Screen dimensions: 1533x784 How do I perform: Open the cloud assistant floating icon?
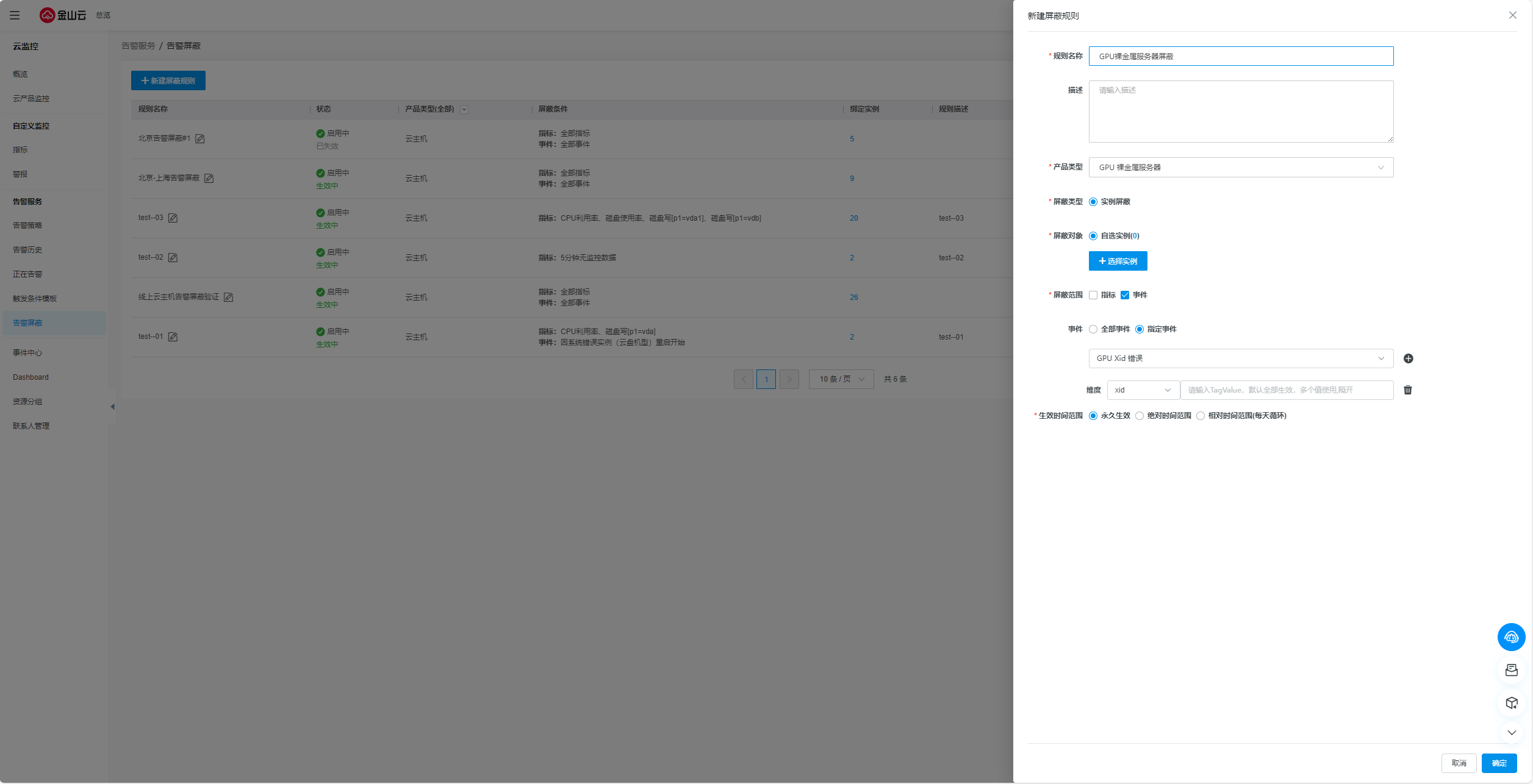pos(1511,637)
